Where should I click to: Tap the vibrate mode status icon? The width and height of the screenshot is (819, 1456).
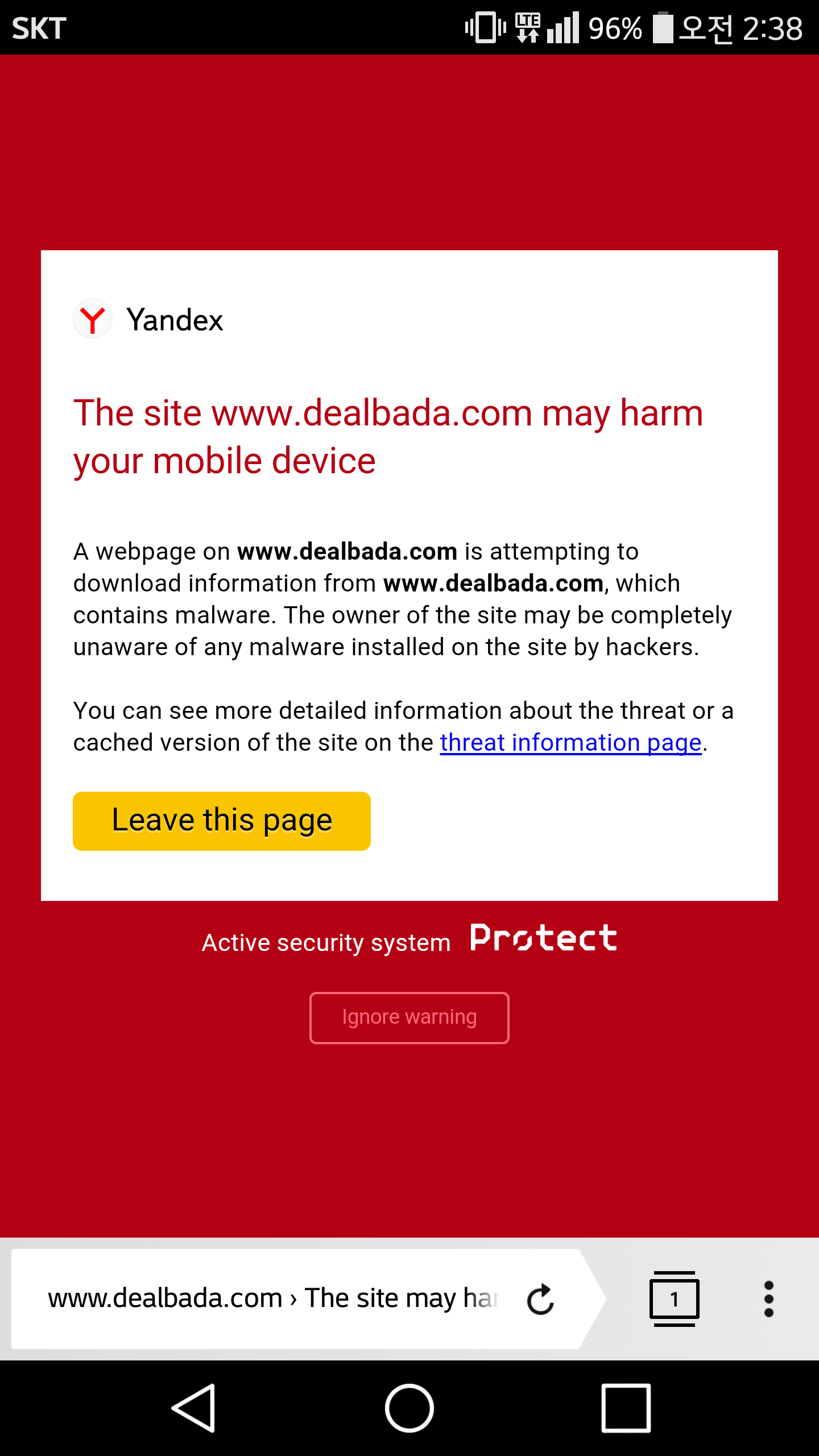485,27
